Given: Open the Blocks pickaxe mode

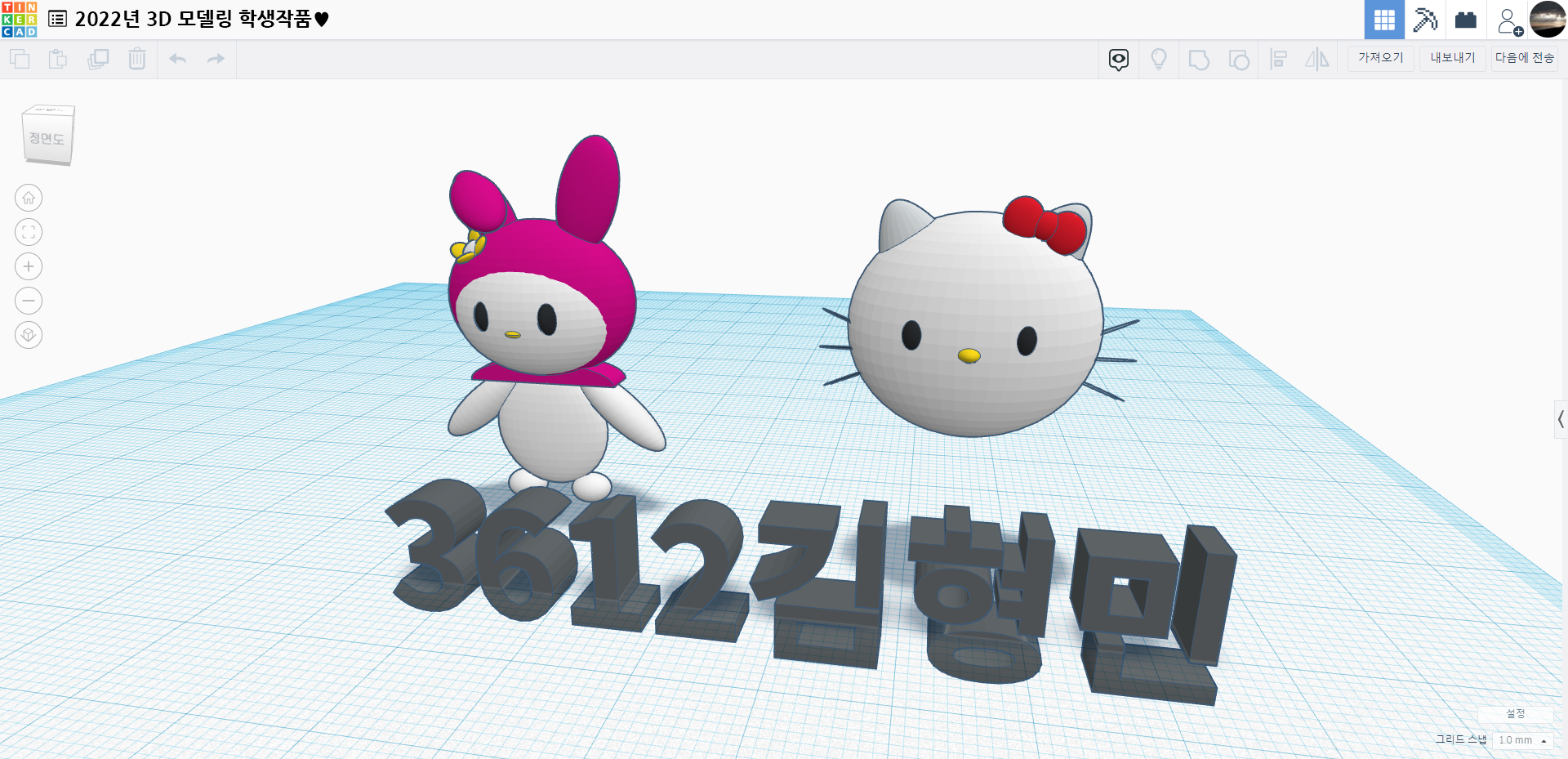Looking at the screenshot, I should tap(1425, 20).
